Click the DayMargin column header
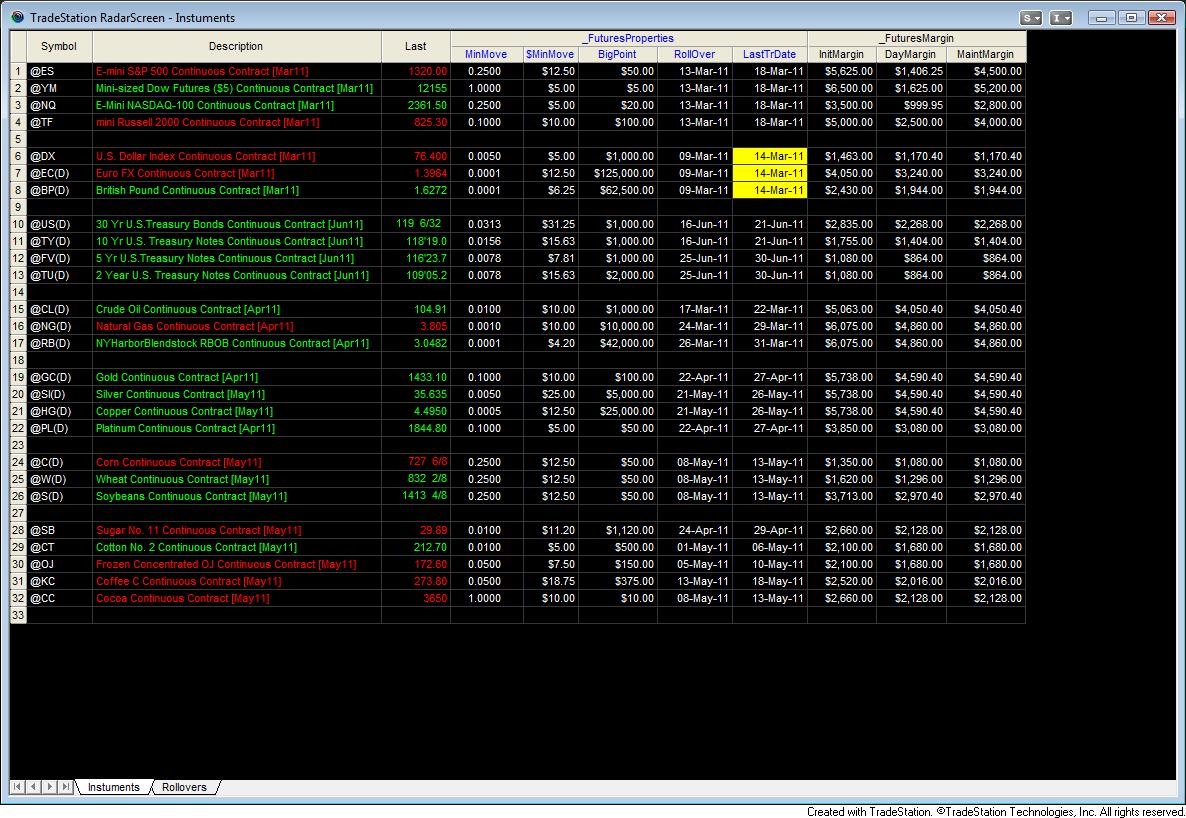This screenshot has height=818, width=1186. coord(911,54)
